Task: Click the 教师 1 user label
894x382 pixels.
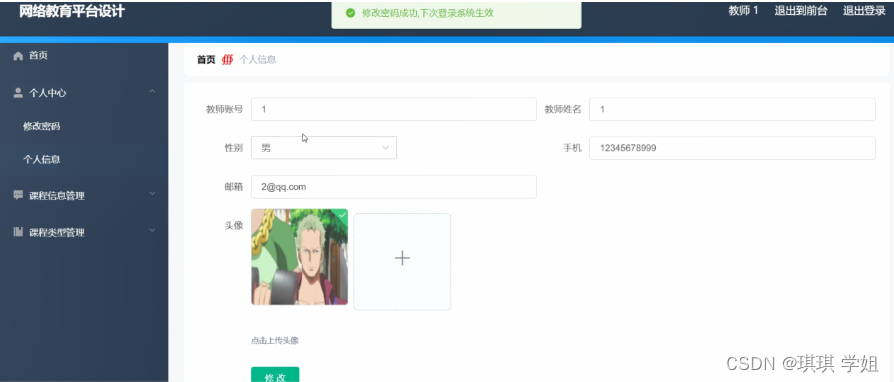Action: pyautogui.click(x=743, y=11)
